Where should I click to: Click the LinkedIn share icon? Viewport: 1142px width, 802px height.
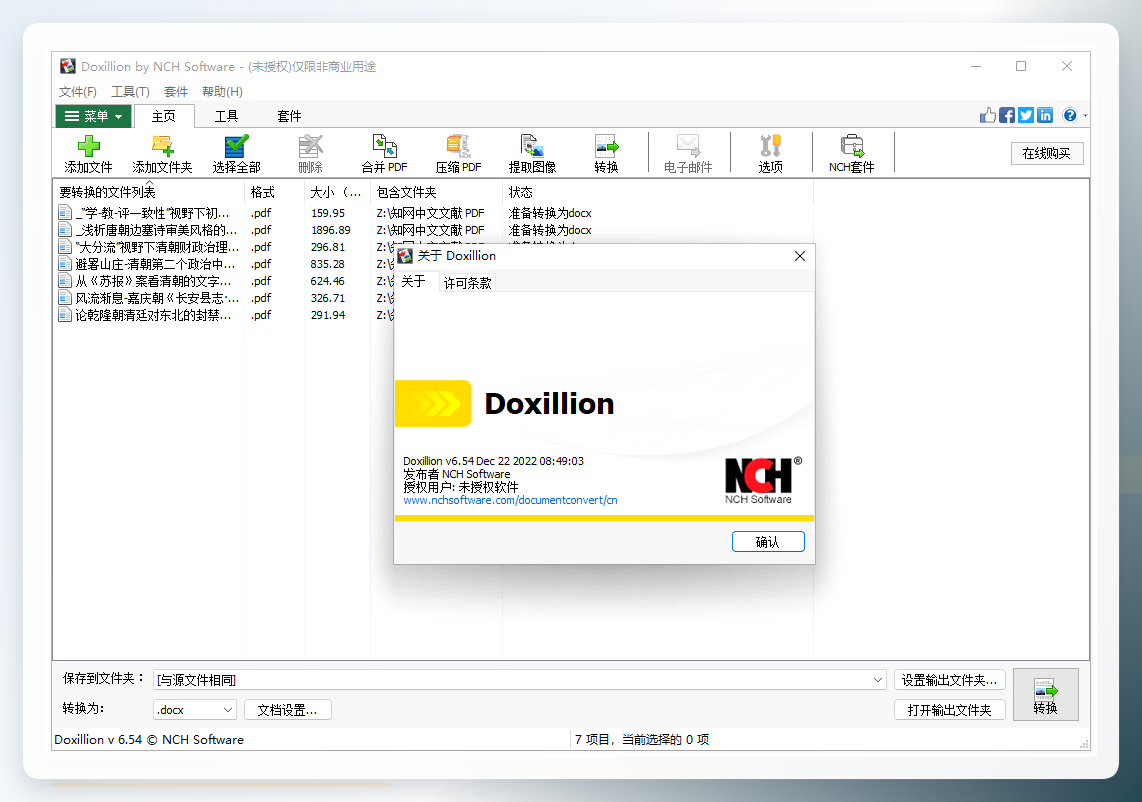click(x=1045, y=115)
